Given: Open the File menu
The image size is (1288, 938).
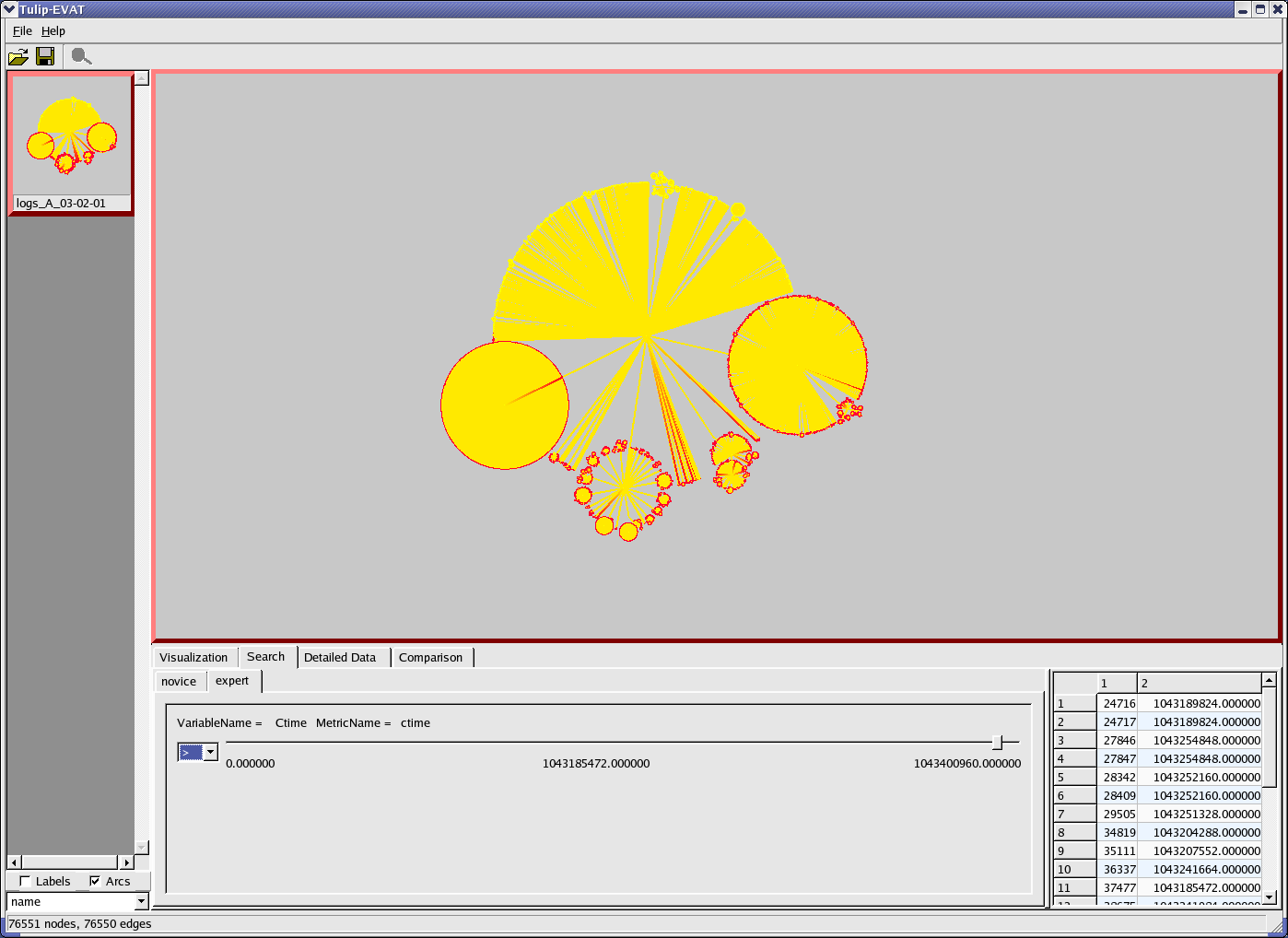Looking at the screenshot, I should [x=22, y=30].
